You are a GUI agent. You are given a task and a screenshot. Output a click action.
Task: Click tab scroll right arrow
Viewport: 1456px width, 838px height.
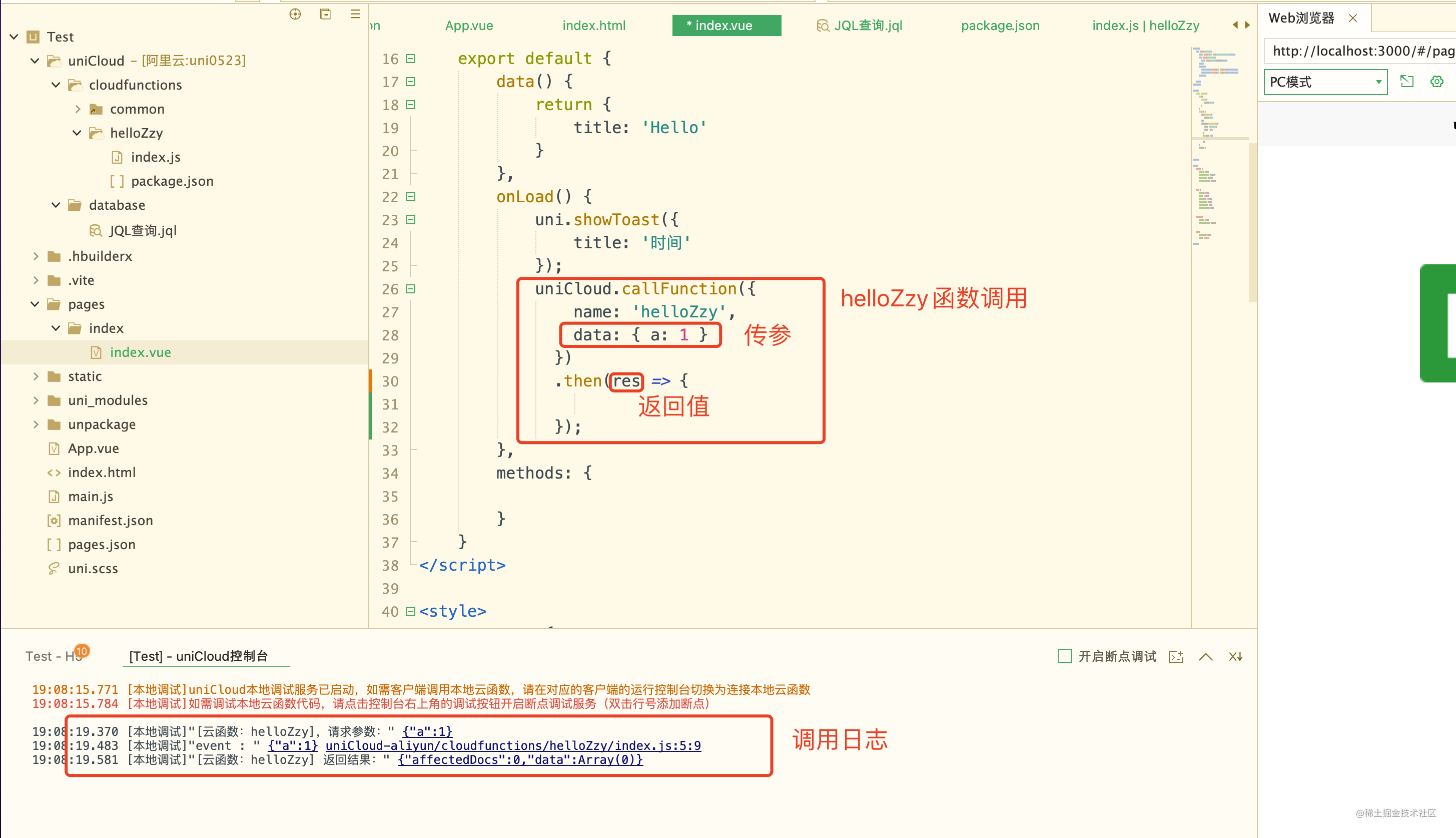pos(1247,25)
